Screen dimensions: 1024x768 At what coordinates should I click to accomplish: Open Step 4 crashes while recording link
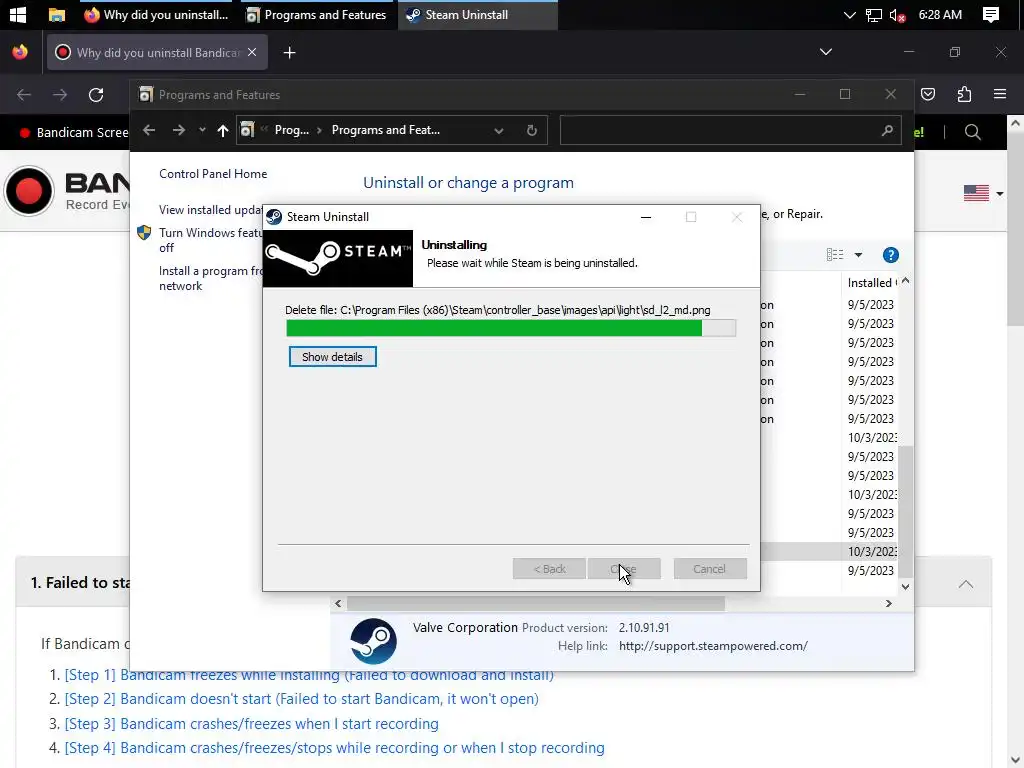(334, 748)
